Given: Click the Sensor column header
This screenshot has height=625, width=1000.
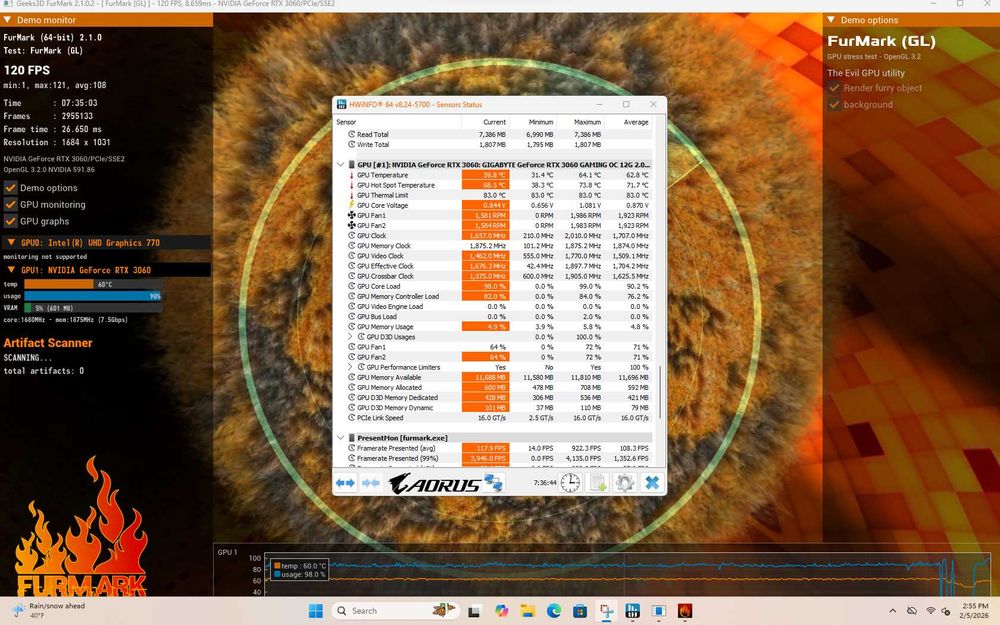Looking at the screenshot, I should click(397, 122).
